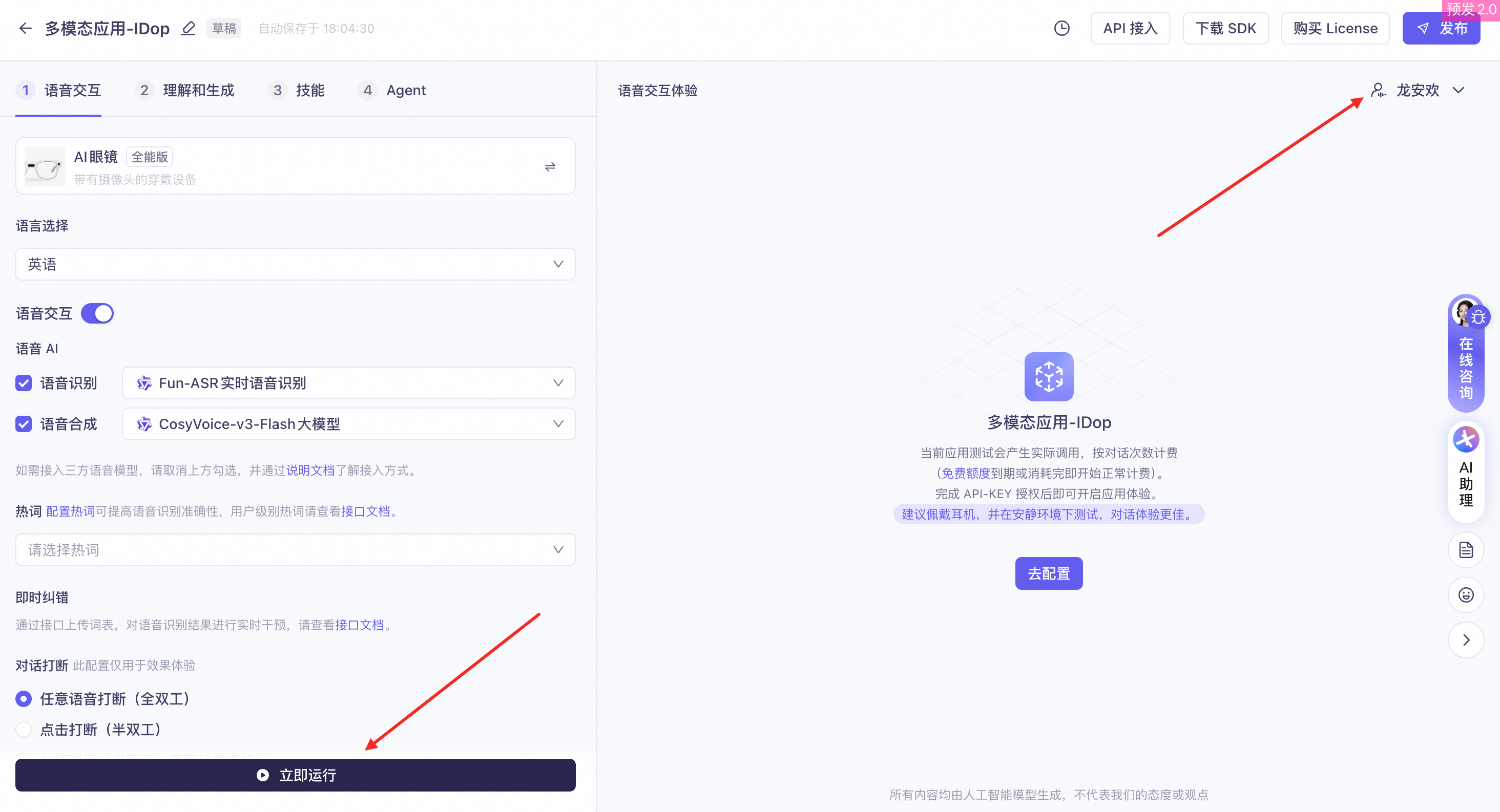1500x812 pixels.
Task: Open the voice user dropdown 龙安欢
Action: tap(1419, 90)
